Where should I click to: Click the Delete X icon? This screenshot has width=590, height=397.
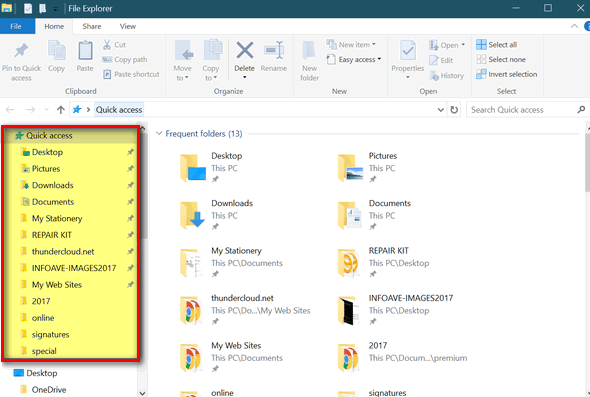point(245,50)
